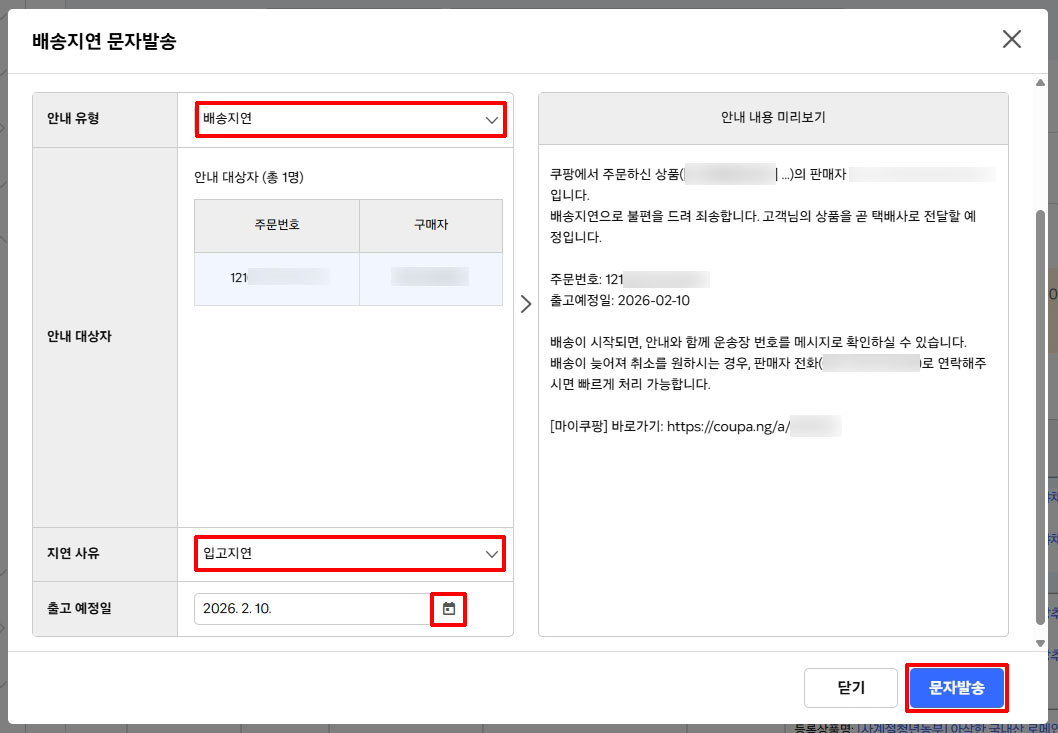Send the message via the 문자발송 button
Image resolution: width=1058 pixels, height=733 pixels.
point(956,687)
